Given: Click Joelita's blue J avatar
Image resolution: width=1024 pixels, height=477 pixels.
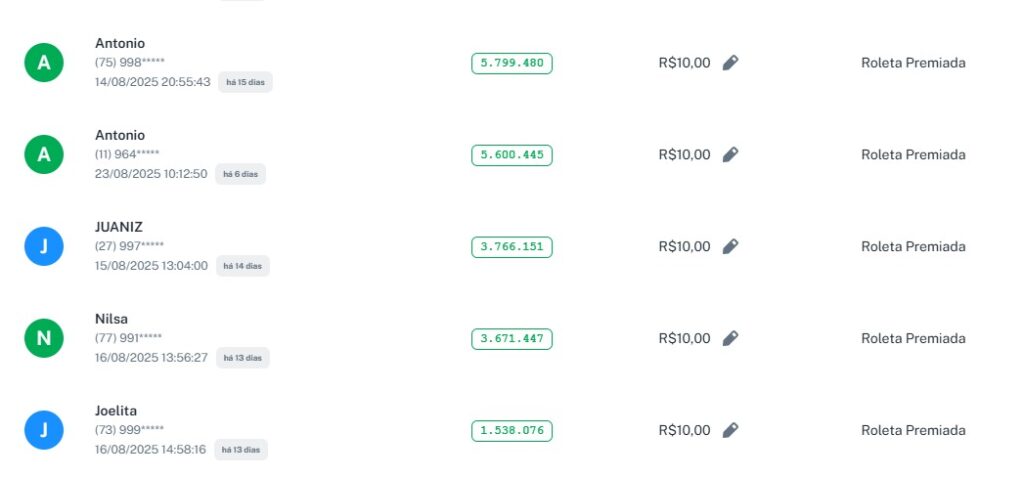Looking at the screenshot, I should (x=44, y=431).
